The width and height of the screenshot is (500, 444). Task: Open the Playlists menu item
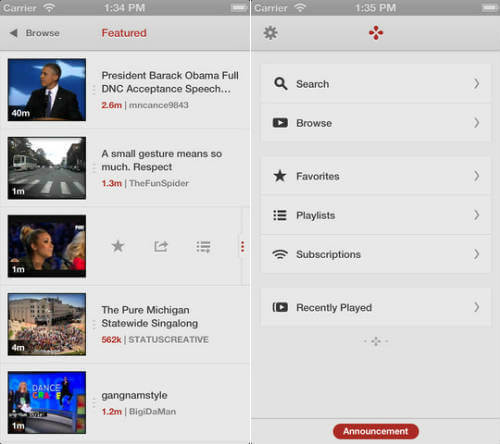tap(376, 215)
